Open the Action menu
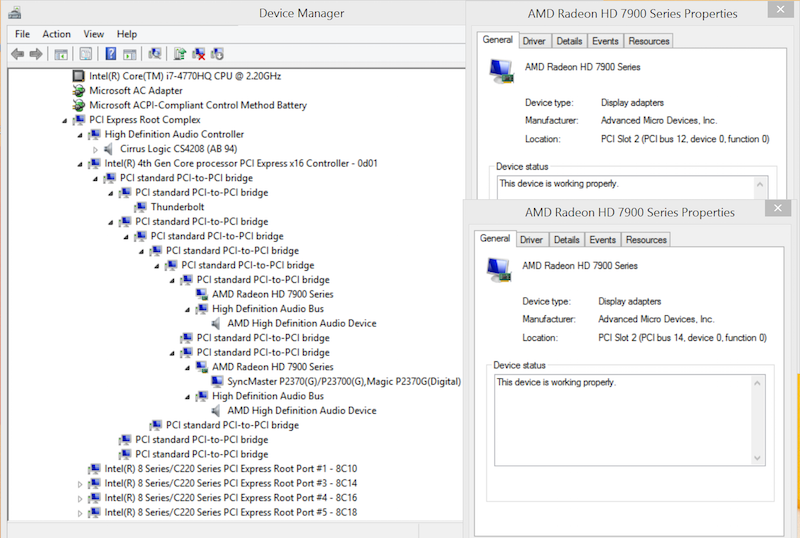The image size is (800, 538). point(57,34)
